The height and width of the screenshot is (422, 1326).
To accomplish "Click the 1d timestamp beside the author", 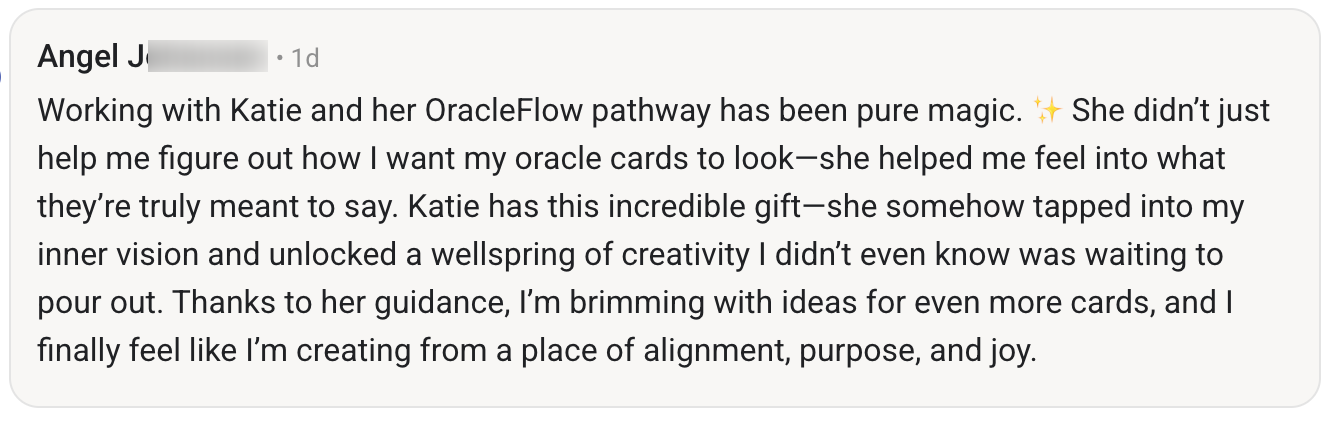I will [x=303, y=59].
